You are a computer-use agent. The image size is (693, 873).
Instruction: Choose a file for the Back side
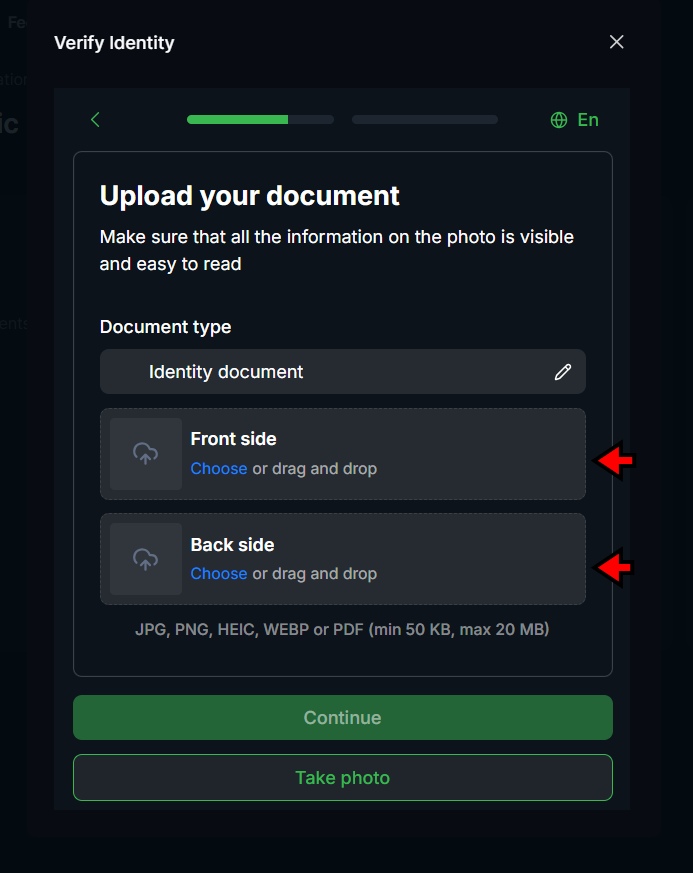tap(218, 573)
